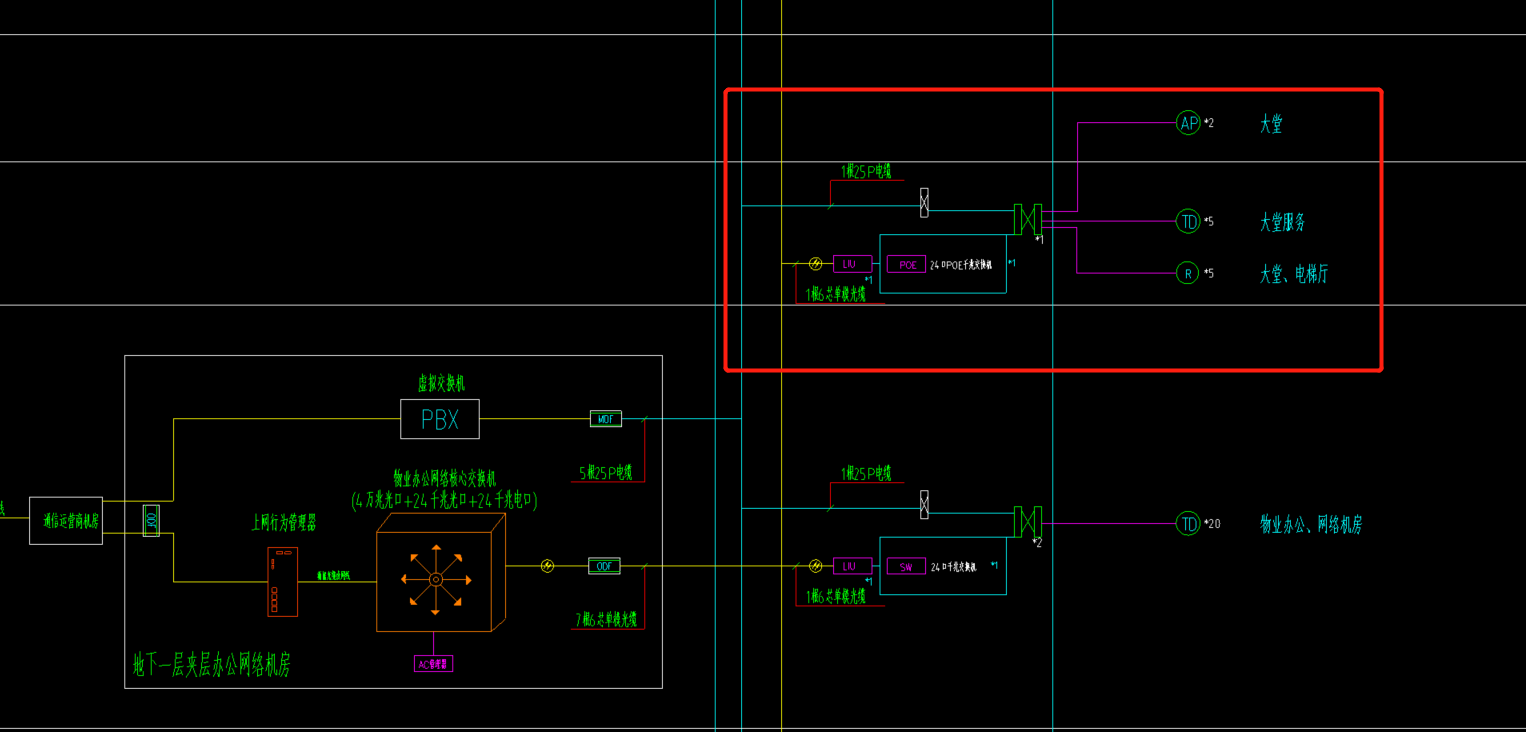The width and height of the screenshot is (1526, 732).
Task: Select the 物业办公网络核心交换机 label
Action: pyautogui.click(x=444, y=478)
